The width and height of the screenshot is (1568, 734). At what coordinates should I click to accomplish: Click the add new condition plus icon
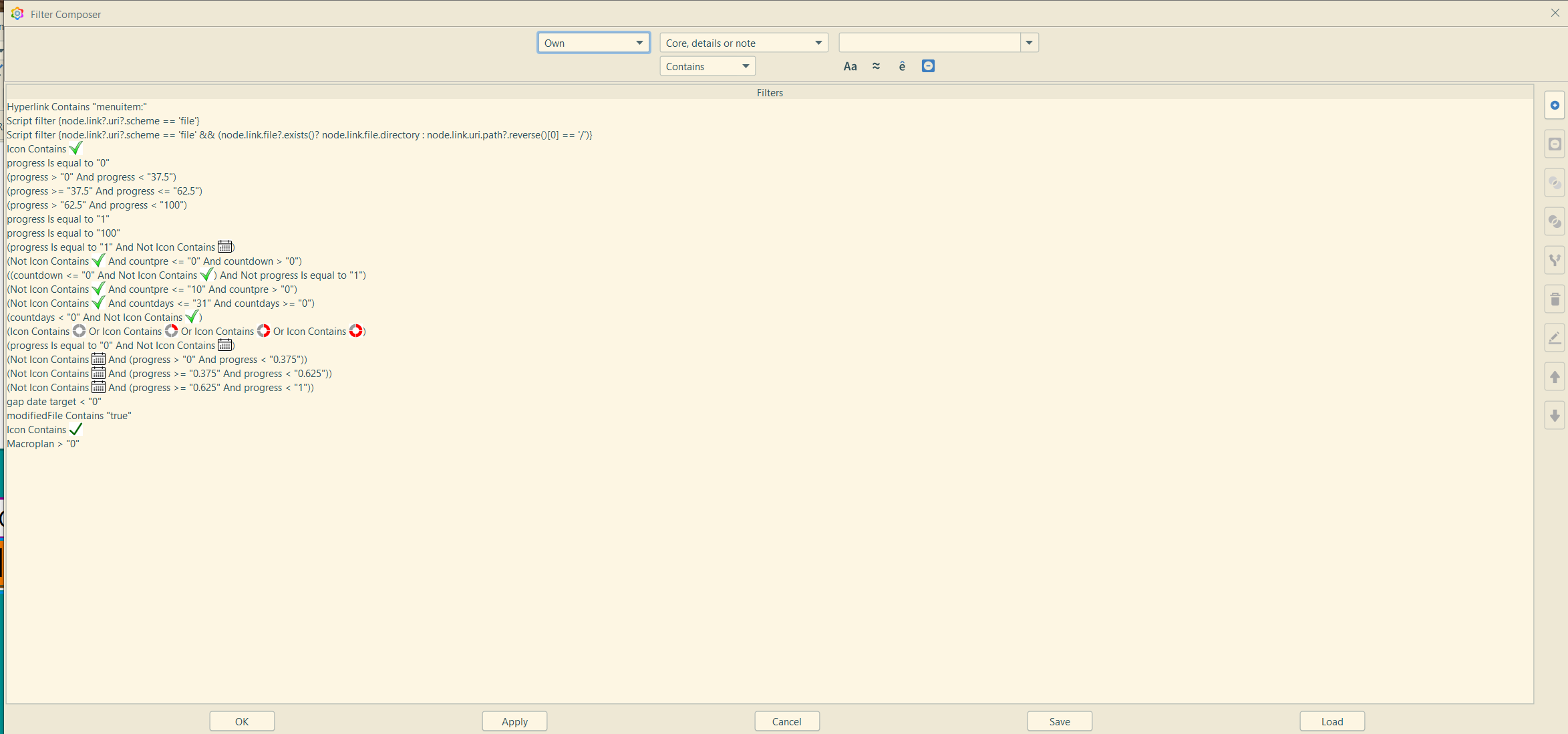point(1555,105)
